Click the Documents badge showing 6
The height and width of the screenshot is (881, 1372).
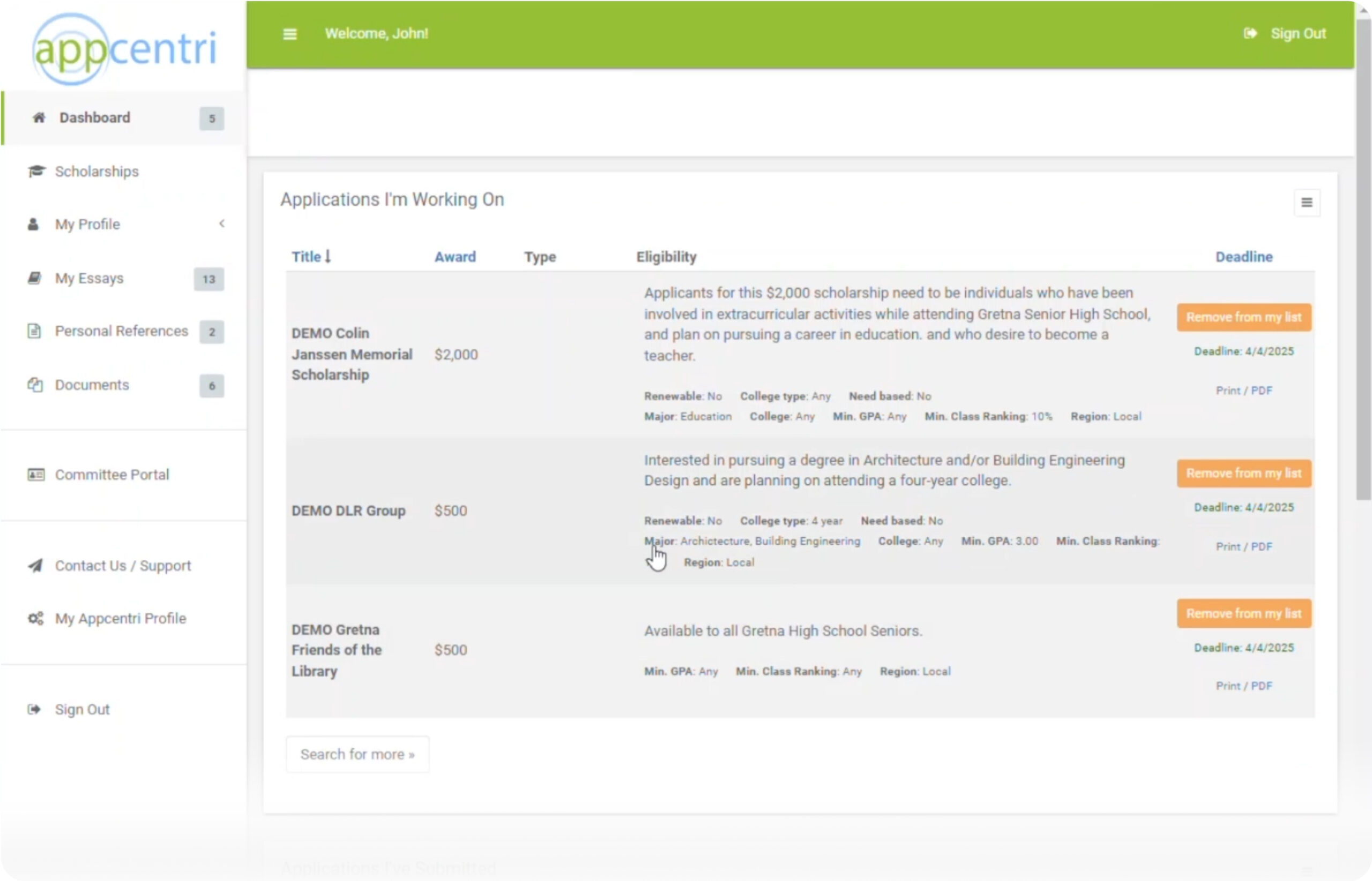[212, 386]
